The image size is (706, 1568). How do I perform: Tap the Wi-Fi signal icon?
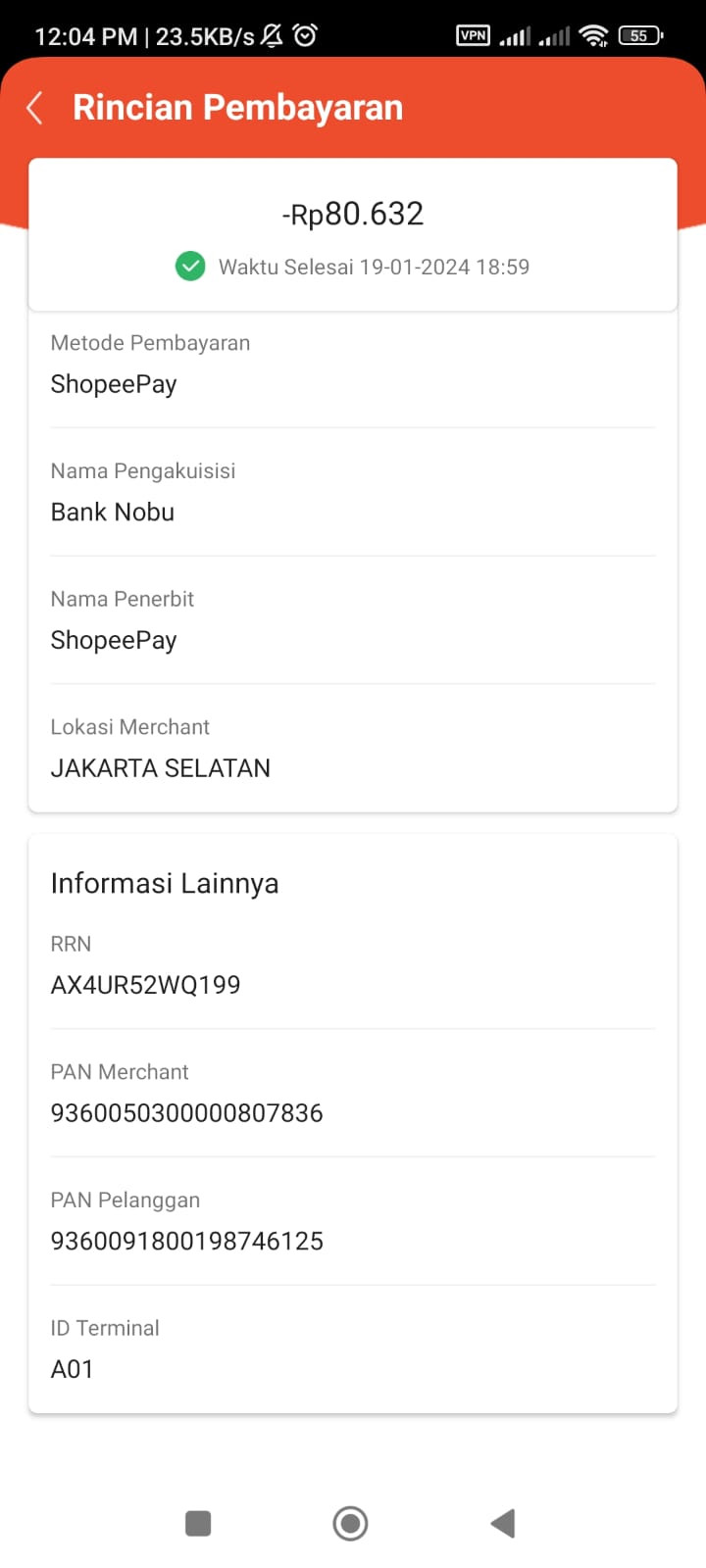click(593, 36)
